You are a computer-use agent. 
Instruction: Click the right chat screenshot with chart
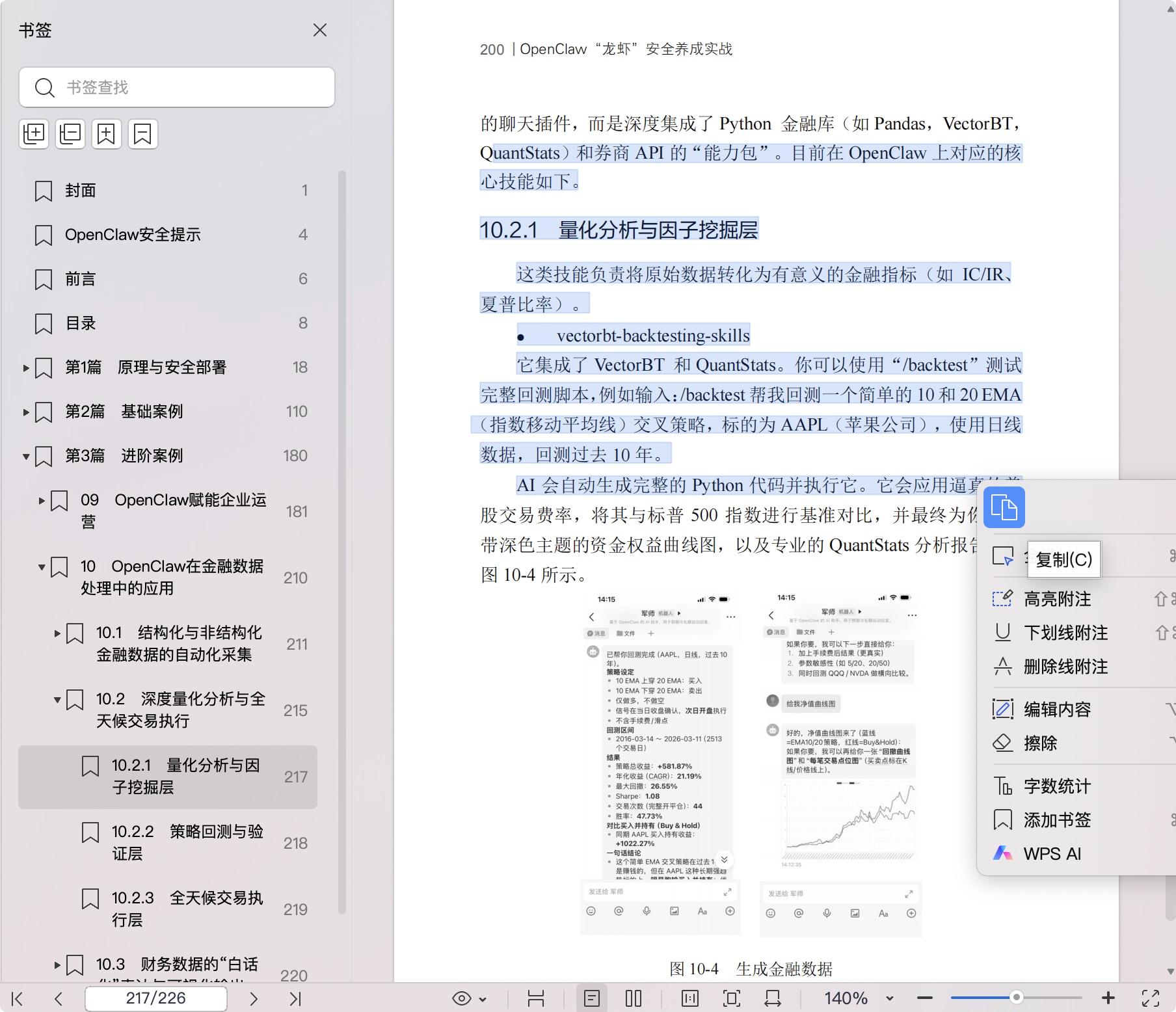[840, 764]
